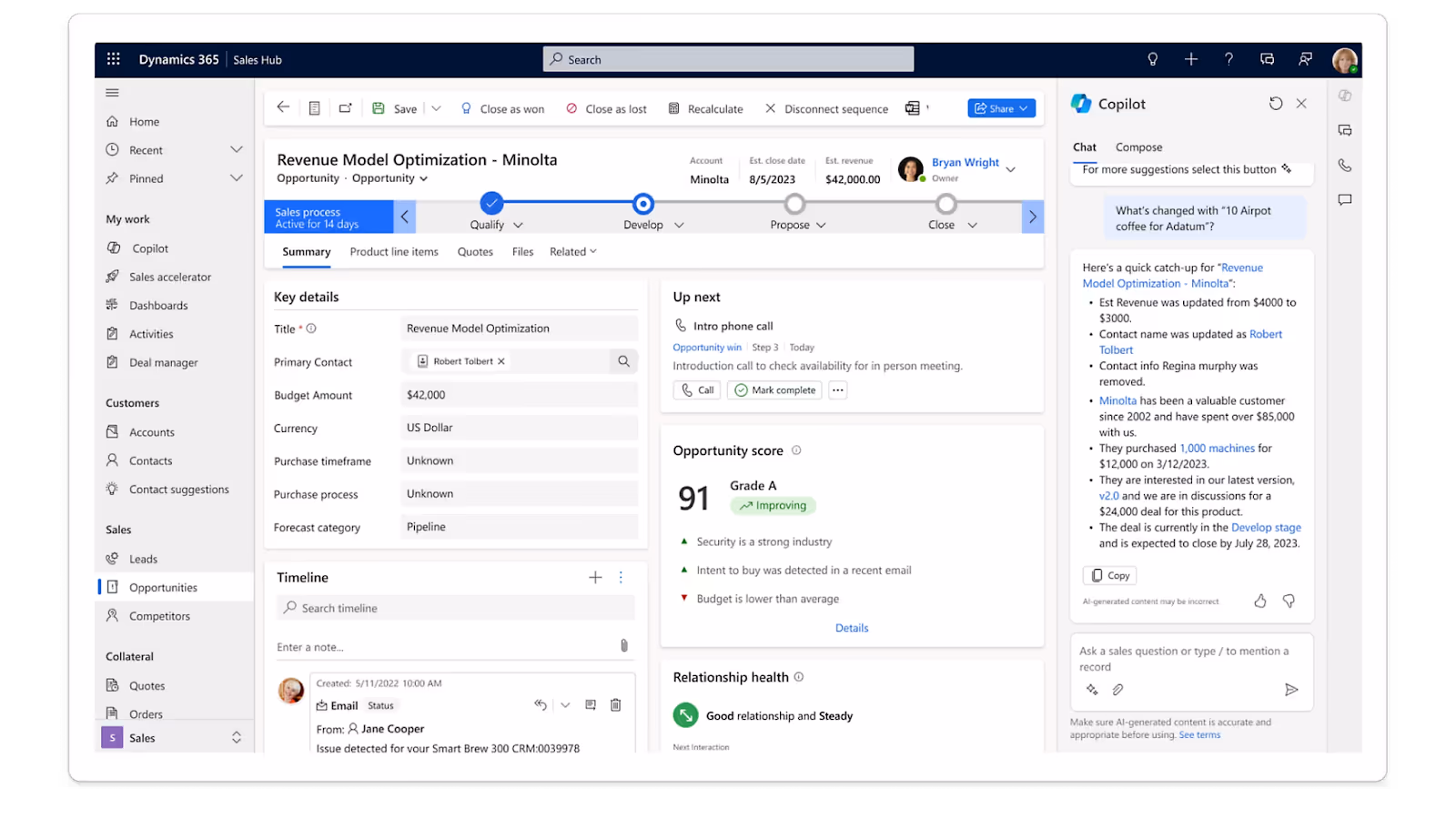Switch to Copilot Chat tab

point(1085,147)
